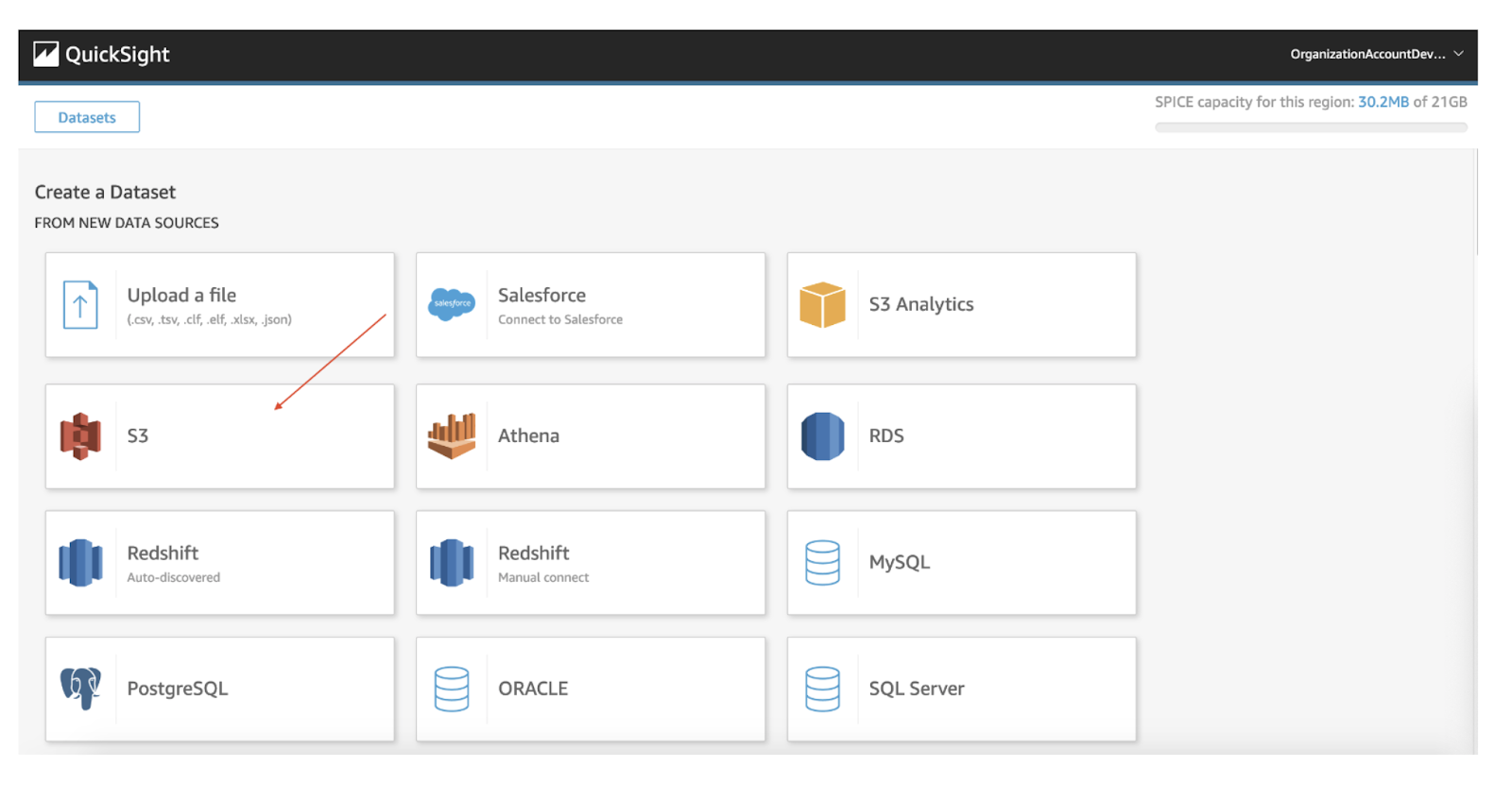Click the SPICE capacity progress bar
This screenshot has height=785, width=1512.
pos(1311,128)
